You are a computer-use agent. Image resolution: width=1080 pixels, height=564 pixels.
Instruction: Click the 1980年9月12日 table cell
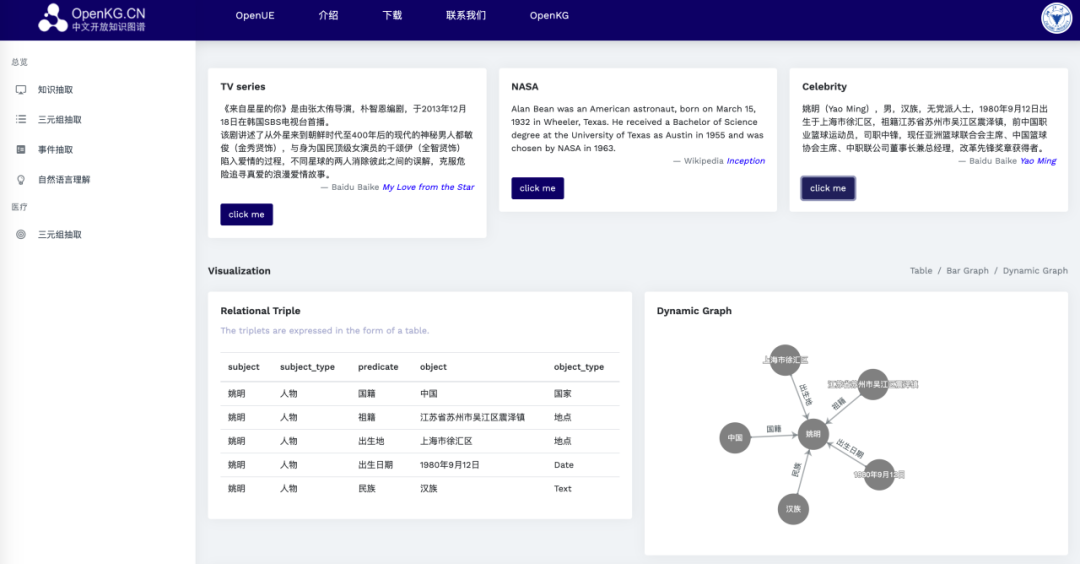(450, 465)
